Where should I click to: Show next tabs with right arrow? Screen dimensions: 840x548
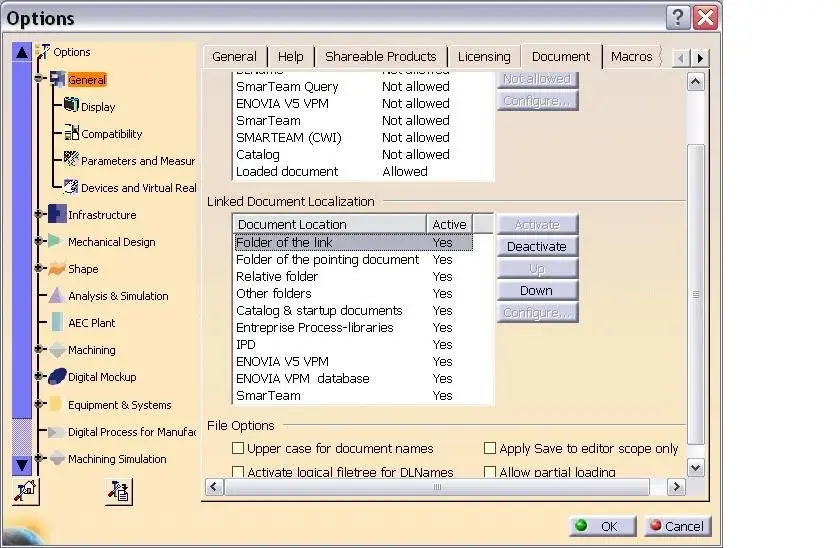pos(700,58)
